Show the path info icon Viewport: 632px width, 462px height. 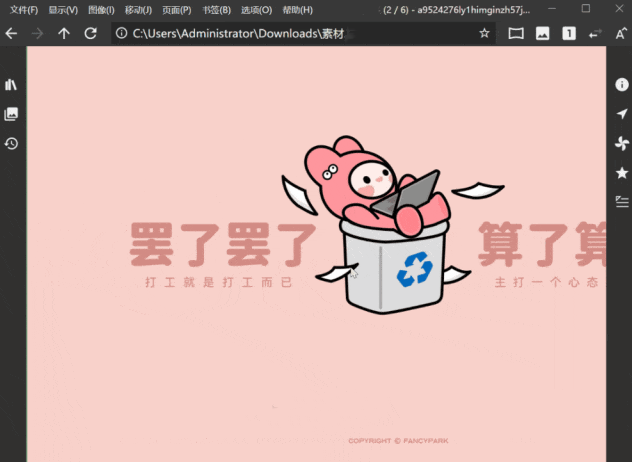(x=121, y=33)
